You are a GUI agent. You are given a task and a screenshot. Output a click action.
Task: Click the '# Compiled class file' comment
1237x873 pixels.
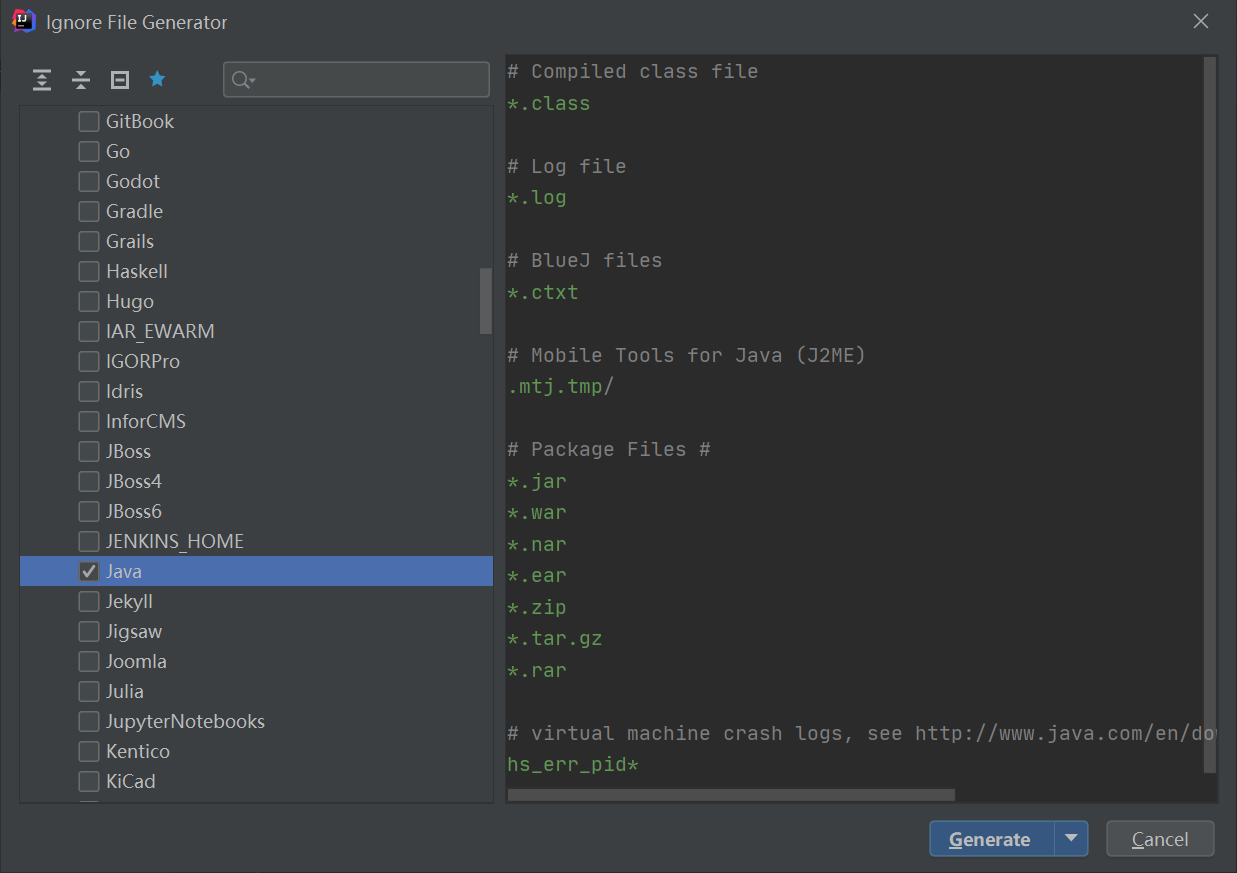(x=633, y=71)
